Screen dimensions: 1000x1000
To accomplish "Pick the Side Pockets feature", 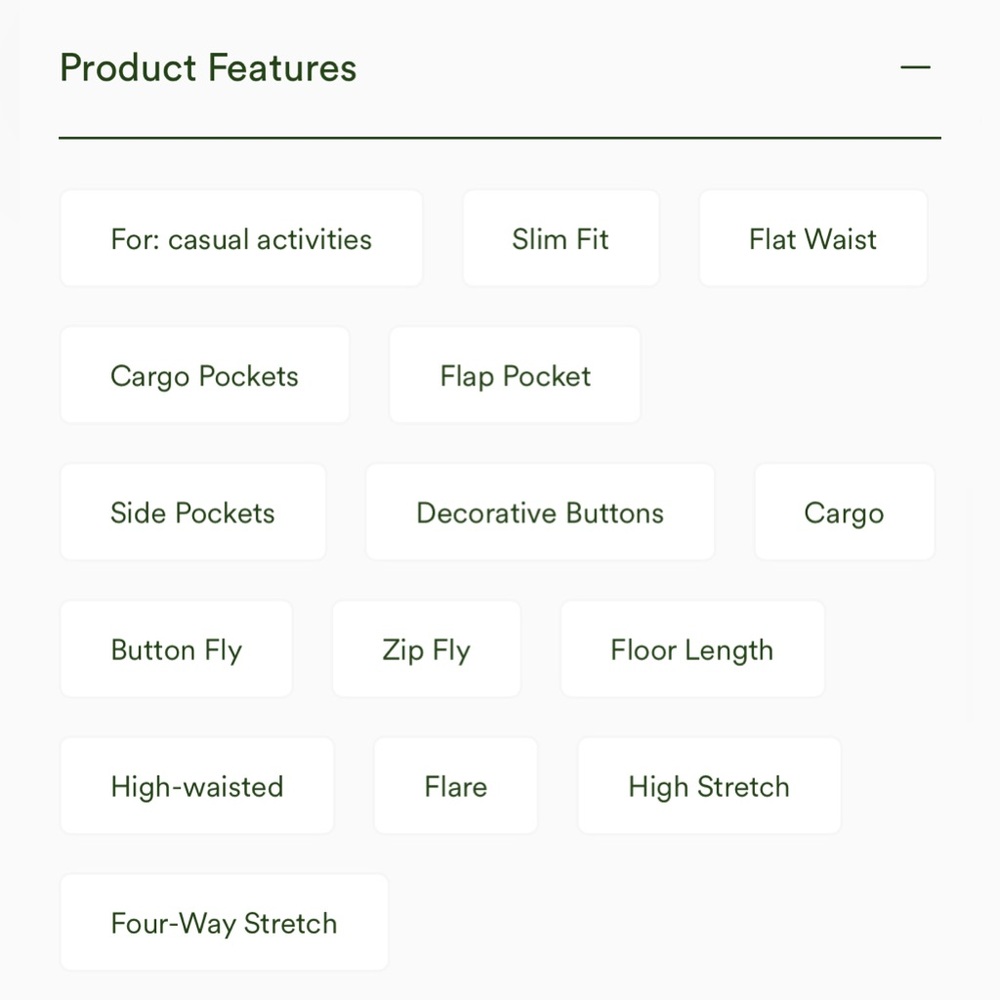I will tap(193, 512).
